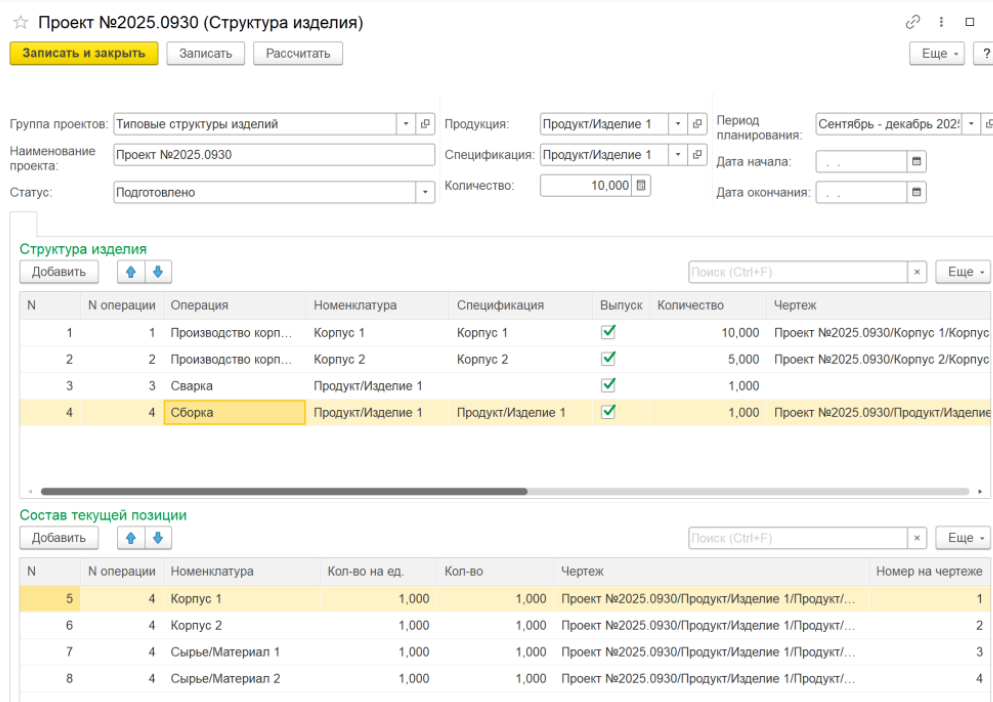The width and height of the screenshot is (993, 702).
Task: Move composition row down with blue arrow
Action: 158,538
